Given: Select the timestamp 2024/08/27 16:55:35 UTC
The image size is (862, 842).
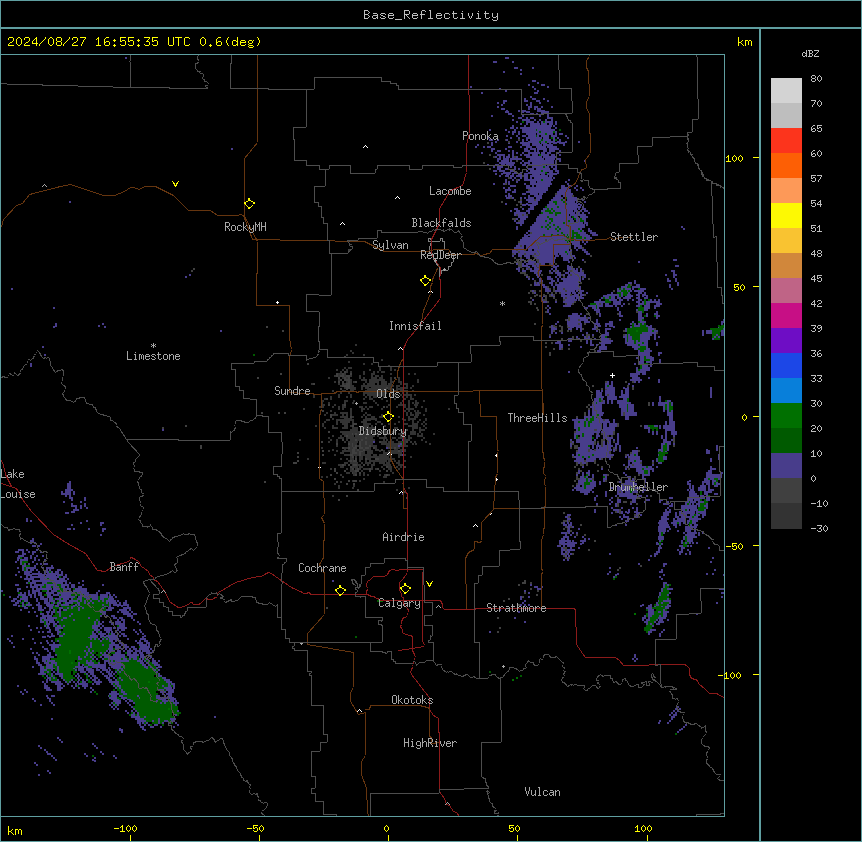Looking at the screenshot, I should [99, 42].
